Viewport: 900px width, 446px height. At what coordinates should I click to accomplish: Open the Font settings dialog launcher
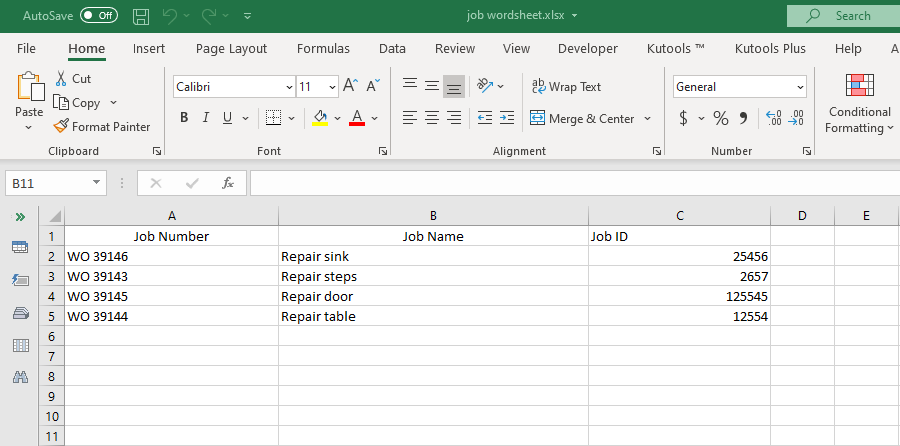[x=383, y=151]
